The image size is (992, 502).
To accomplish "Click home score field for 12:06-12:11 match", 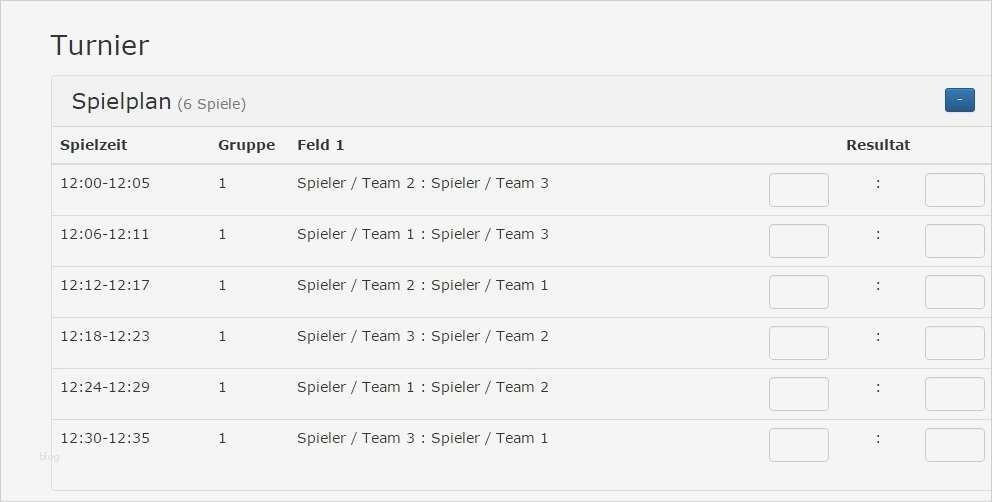I will pyautogui.click(x=798, y=241).
